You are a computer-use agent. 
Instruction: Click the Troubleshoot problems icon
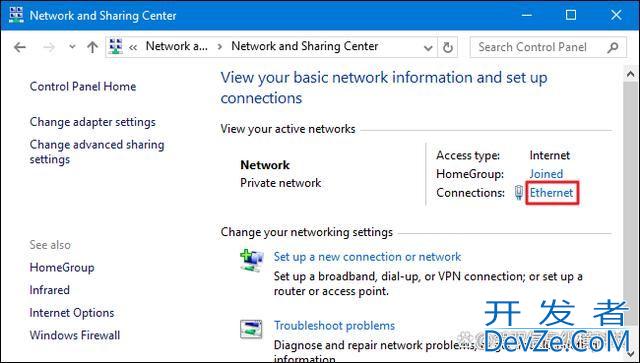(x=251, y=329)
